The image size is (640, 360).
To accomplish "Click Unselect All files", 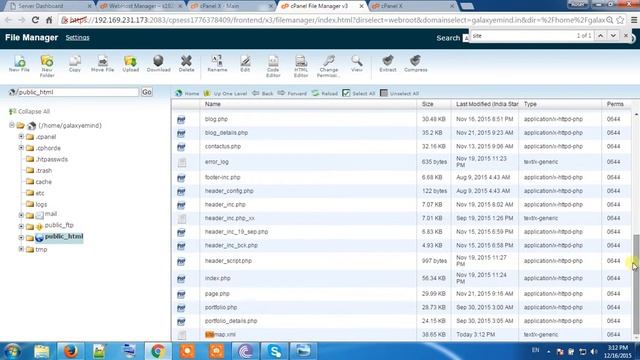I will tap(399, 93).
